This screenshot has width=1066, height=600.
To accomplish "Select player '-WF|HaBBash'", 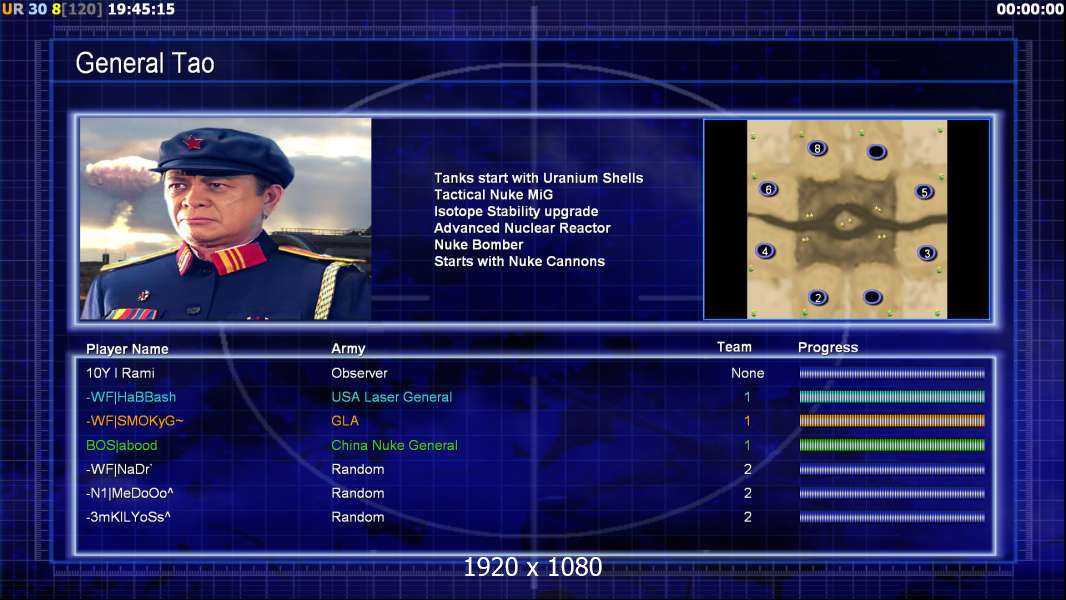I will (x=131, y=397).
